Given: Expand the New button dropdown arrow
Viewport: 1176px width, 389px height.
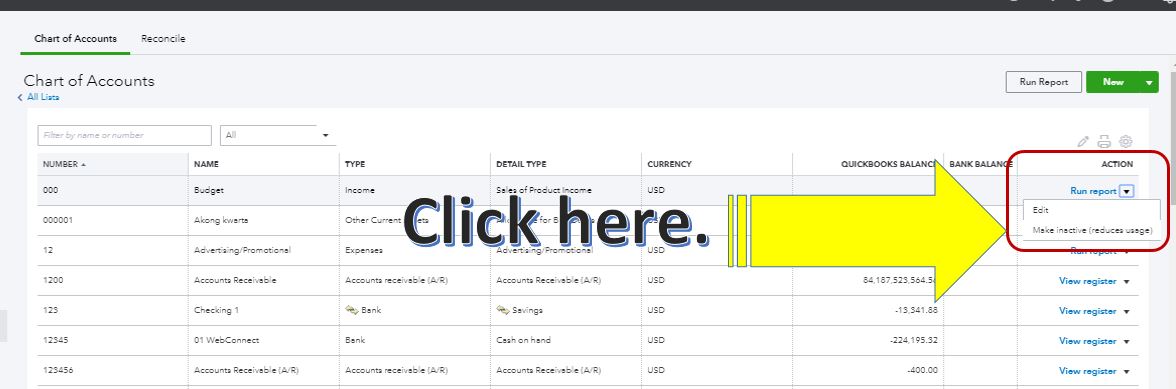Looking at the screenshot, I should 1149,82.
